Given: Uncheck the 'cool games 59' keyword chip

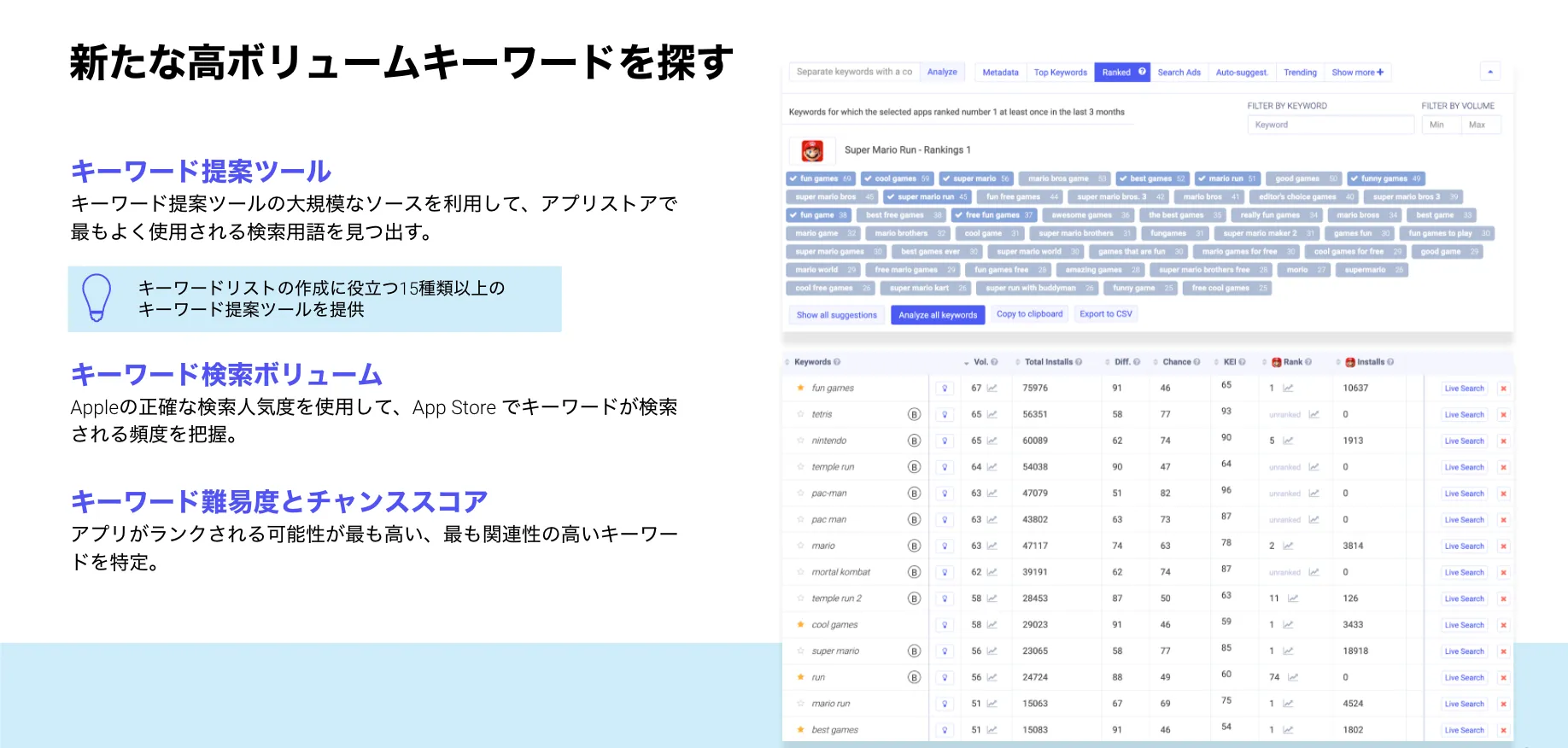Looking at the screenshot, I should coord(897,178).
